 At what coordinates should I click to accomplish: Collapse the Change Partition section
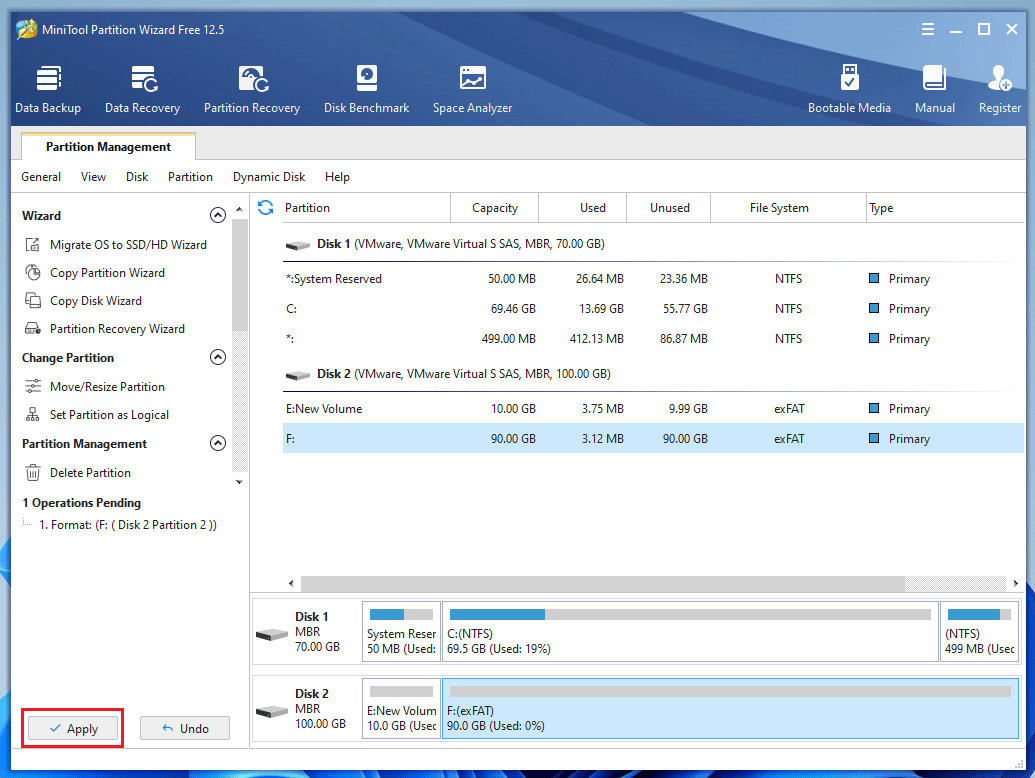(x=218, y=357)
